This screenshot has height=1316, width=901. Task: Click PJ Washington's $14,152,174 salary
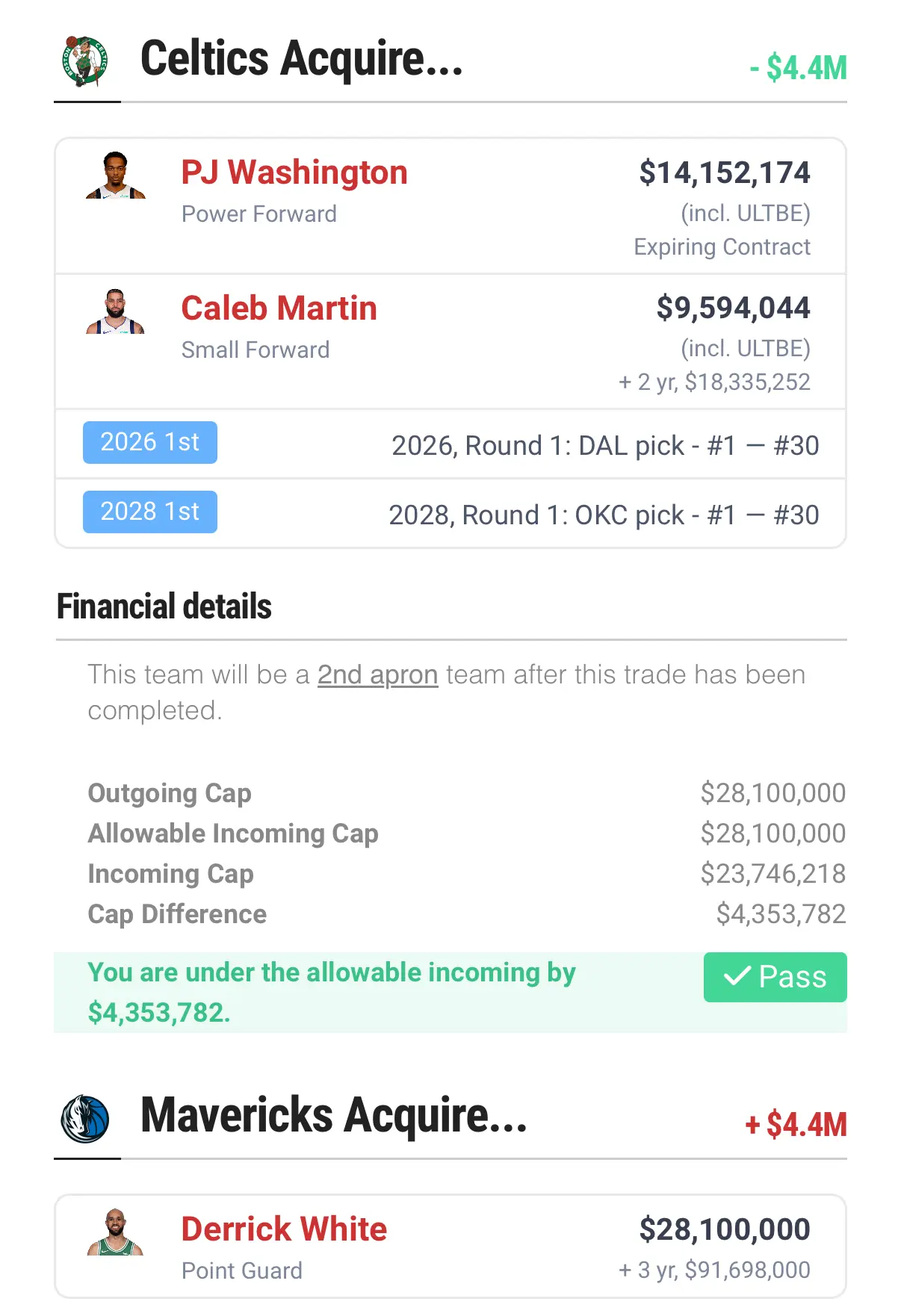click(x=725, y=173)
